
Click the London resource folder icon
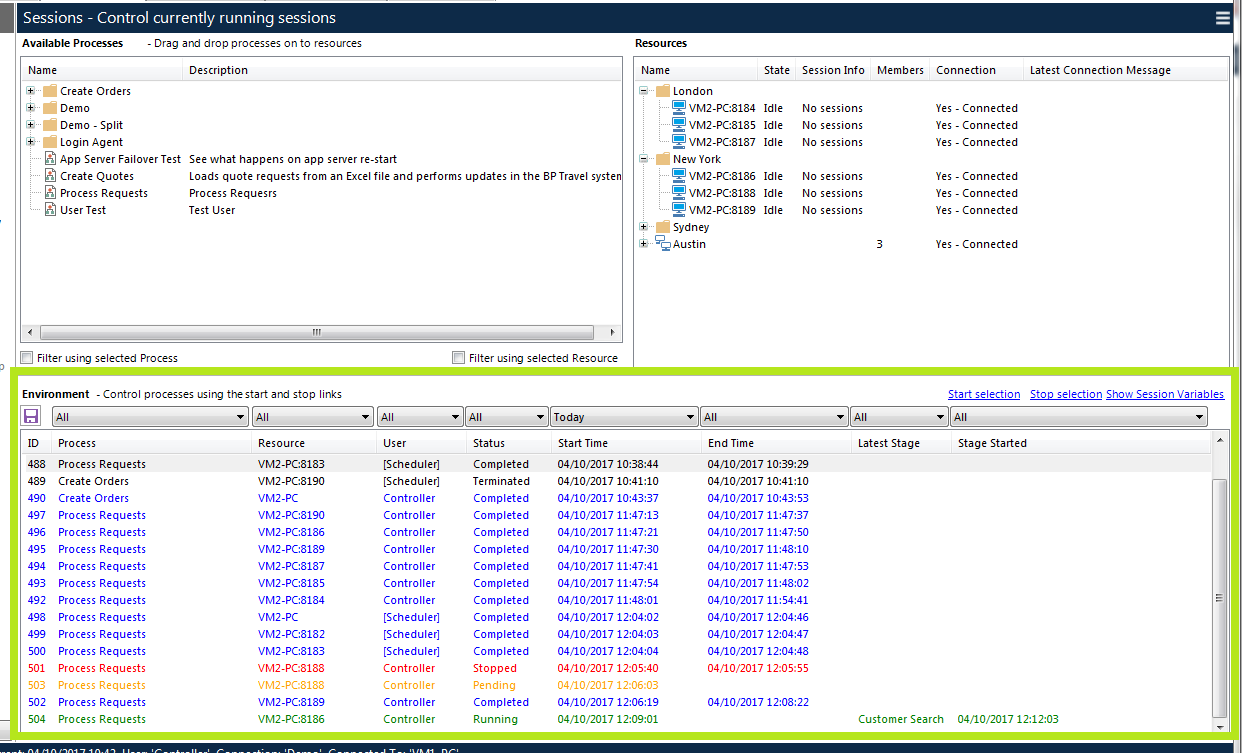tap(663, 91)
